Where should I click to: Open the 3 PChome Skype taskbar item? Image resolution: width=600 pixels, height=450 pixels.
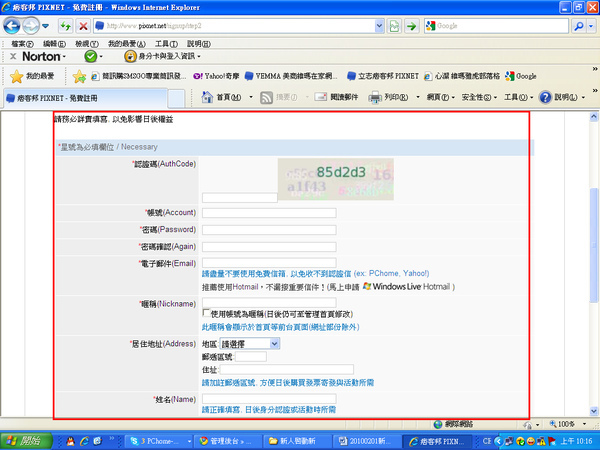160,441
